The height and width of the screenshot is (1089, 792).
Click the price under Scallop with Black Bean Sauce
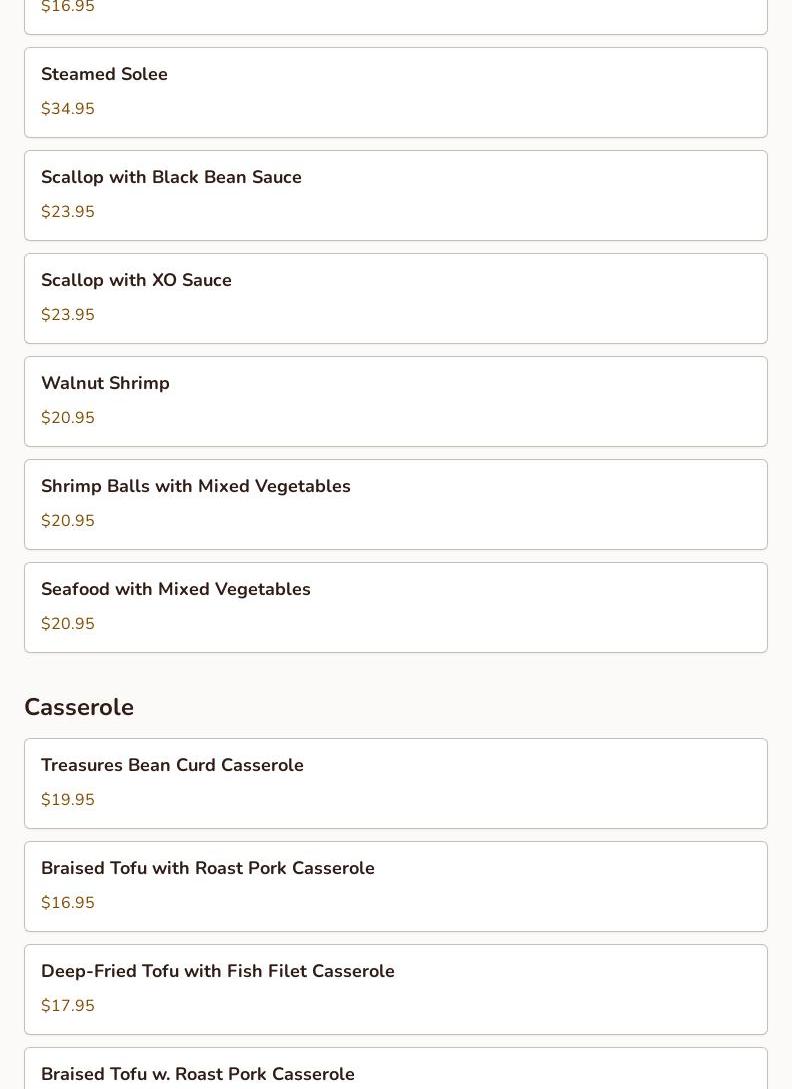[x=68, y=212]
